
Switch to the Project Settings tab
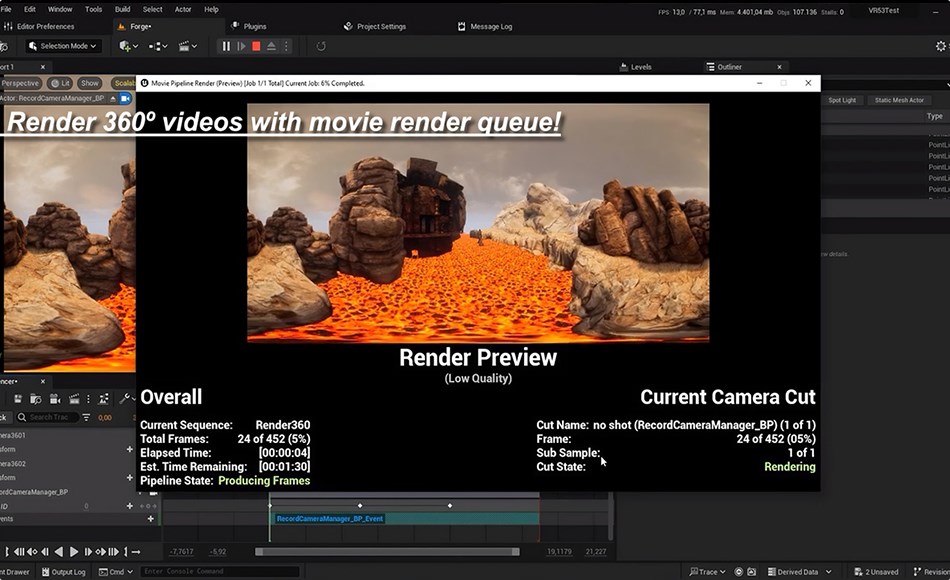coord(381,26)
